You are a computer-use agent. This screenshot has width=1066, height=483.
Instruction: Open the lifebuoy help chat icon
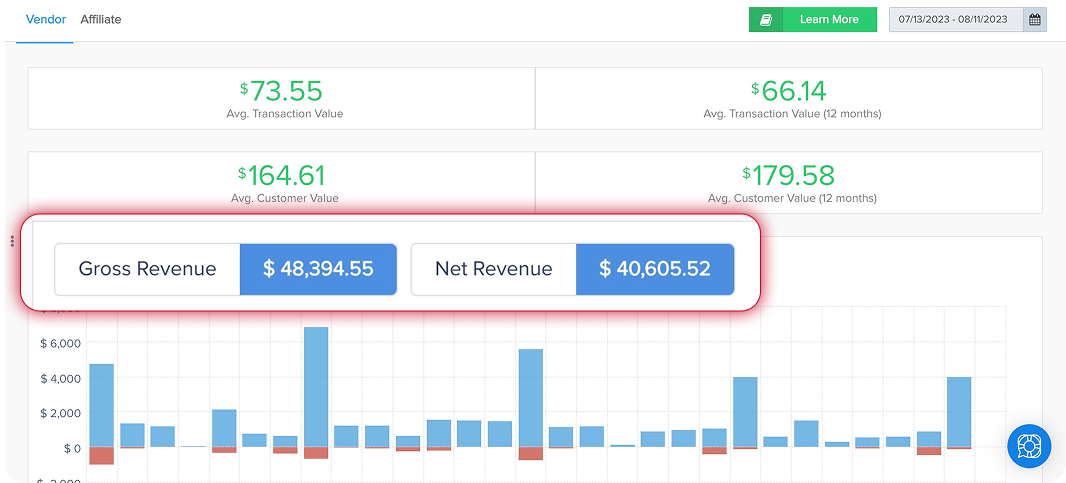point(1028,444)
